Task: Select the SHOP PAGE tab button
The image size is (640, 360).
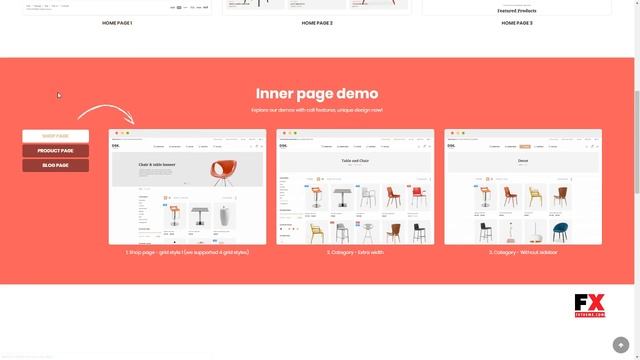Action: 56,136
